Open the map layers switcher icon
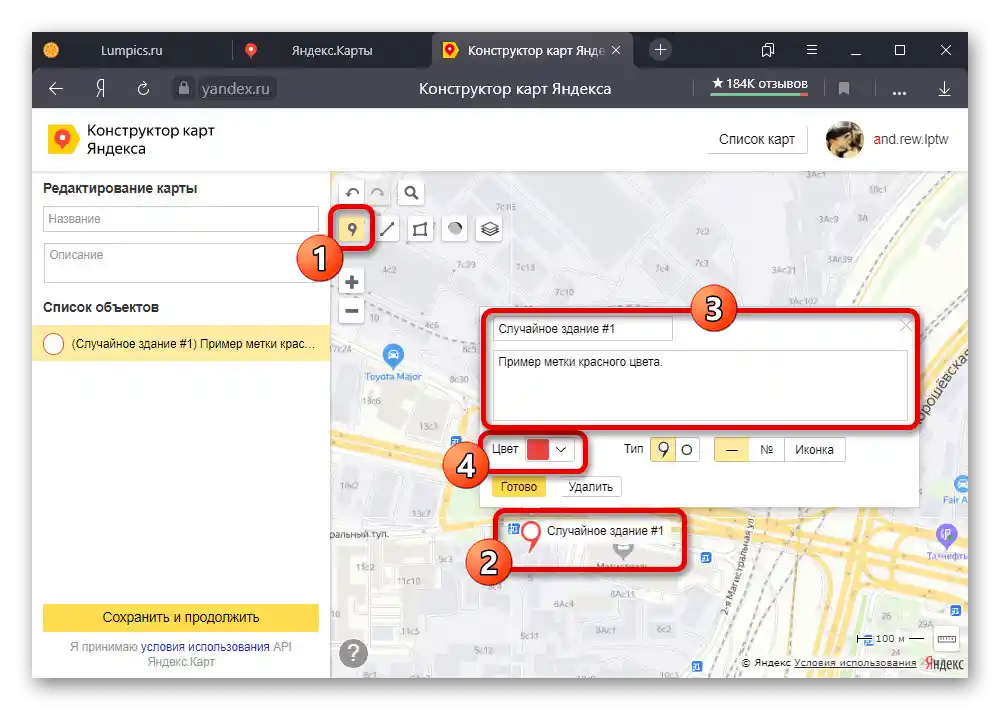1000x710 pixels. tap(488, 228)
